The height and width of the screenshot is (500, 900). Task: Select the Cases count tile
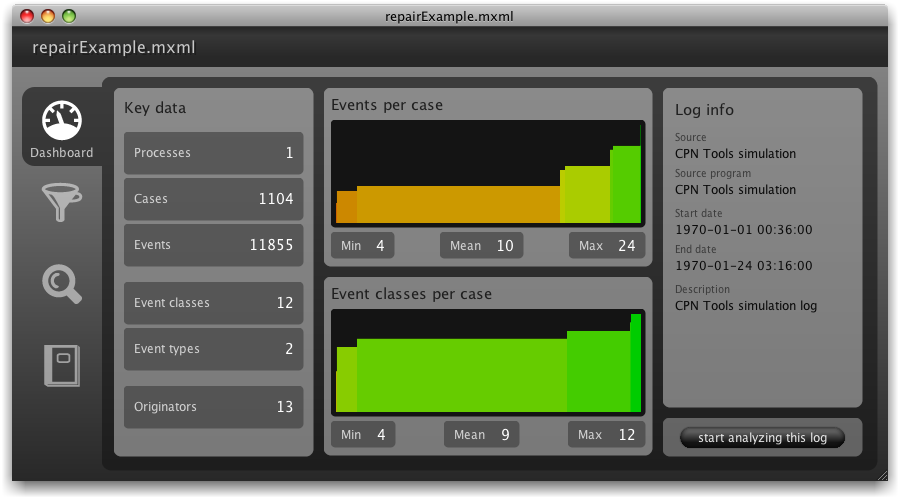pyautogui.click(x=213, y=199)
